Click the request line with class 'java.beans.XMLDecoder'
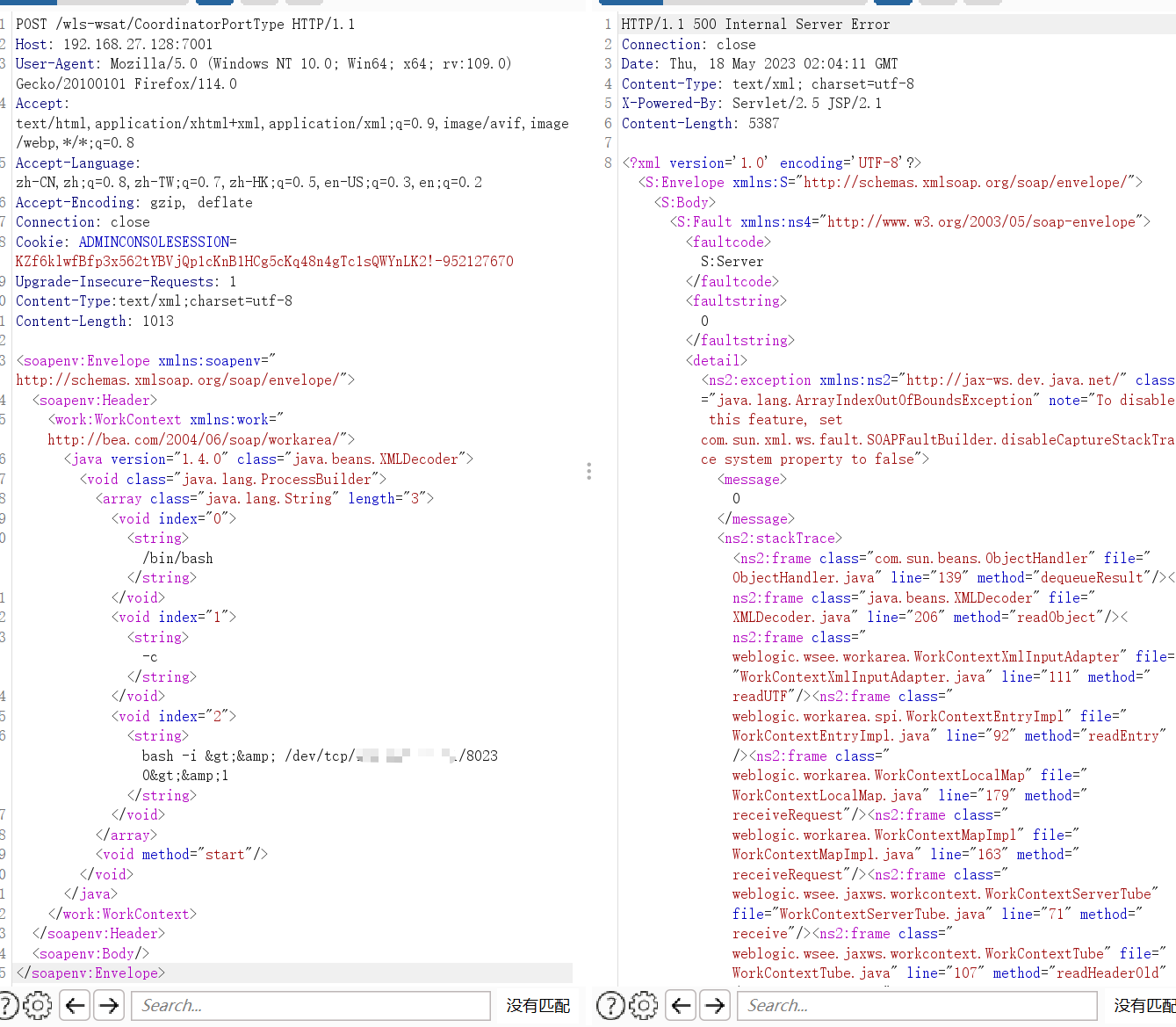 click(269, 459)
